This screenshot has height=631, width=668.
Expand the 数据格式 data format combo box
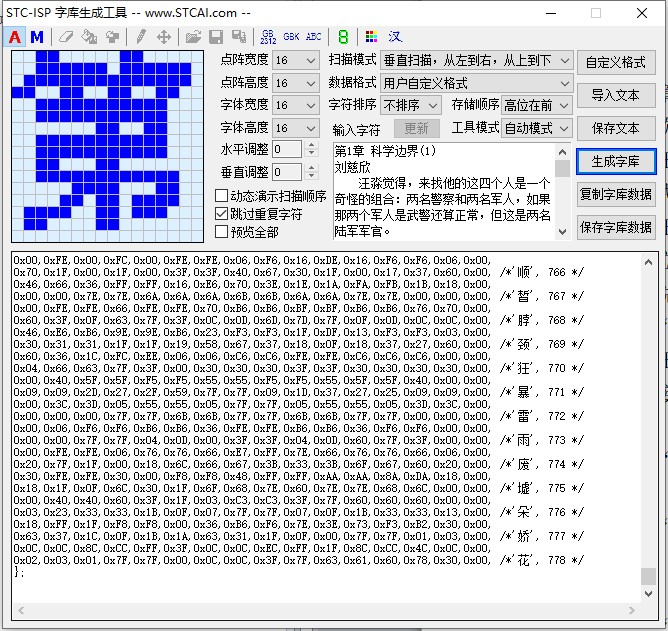point(476,83)
